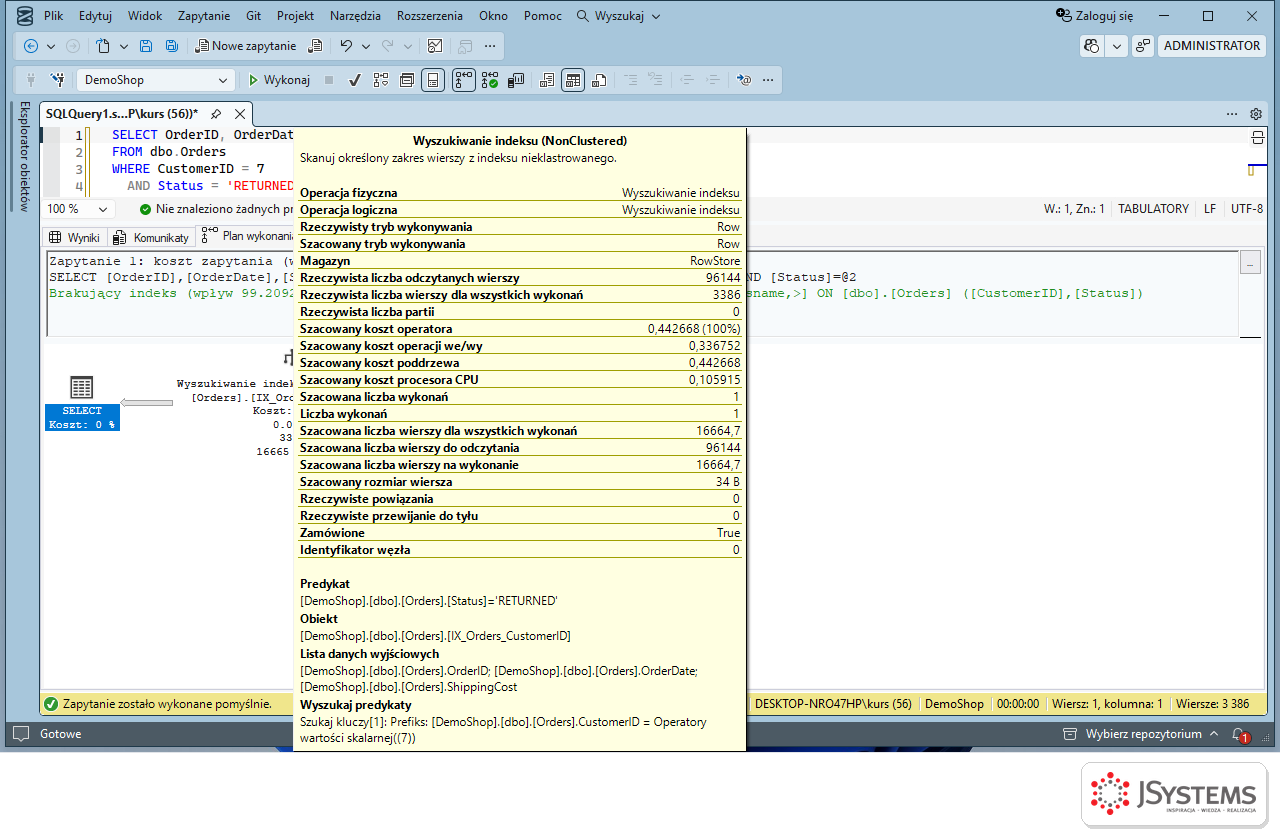
Task: Open the editor settings gear icon
Action: tap(1256, 114)
